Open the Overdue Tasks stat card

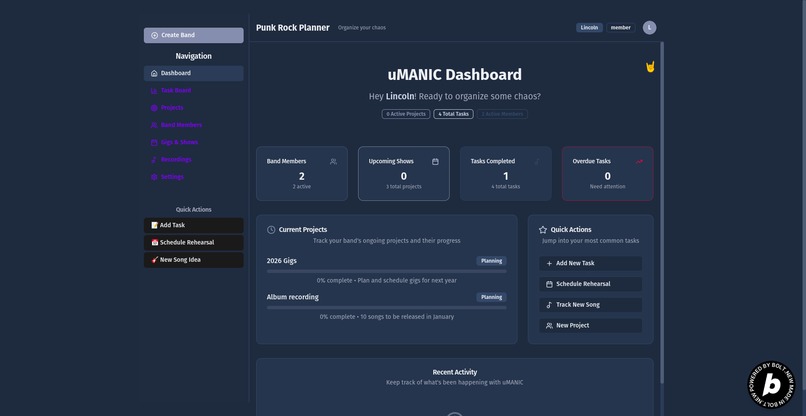coord(608,174)
